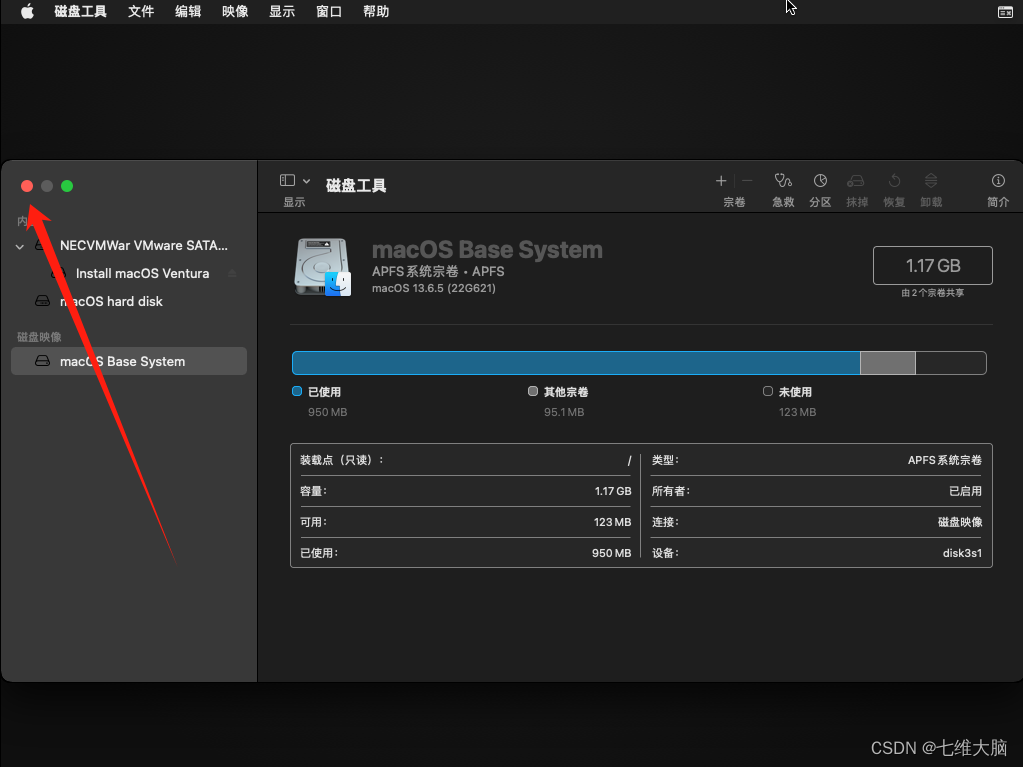Remove volume with the minus icon
This screenshot has width=1023, height=767.
[x=748, y=181]
